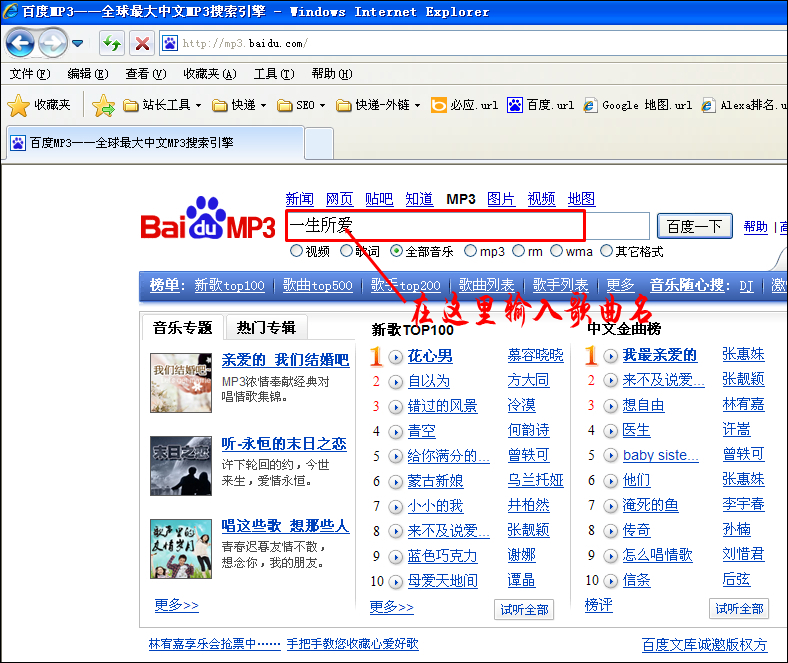Select the mp3 format radio button
The height and width of the screenshot is (663, 788).
point(470,250)
